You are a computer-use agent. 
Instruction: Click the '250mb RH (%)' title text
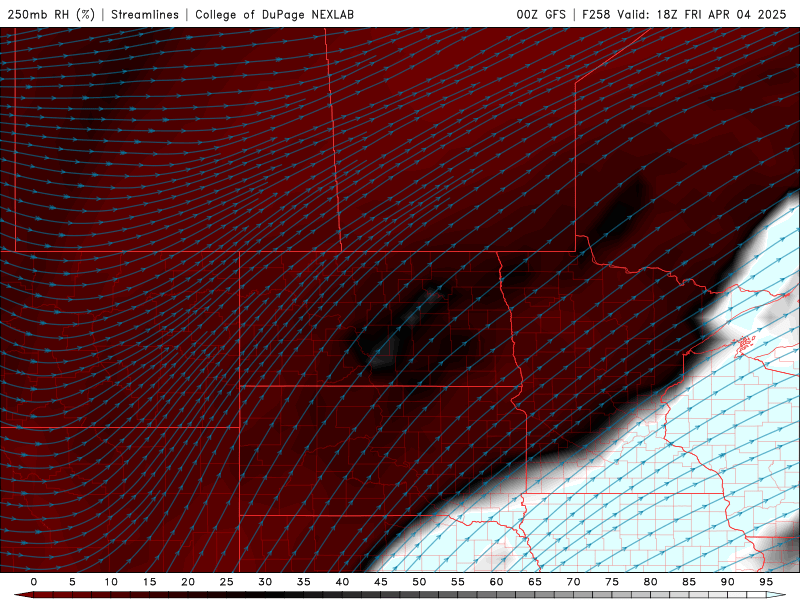(51, 14)
